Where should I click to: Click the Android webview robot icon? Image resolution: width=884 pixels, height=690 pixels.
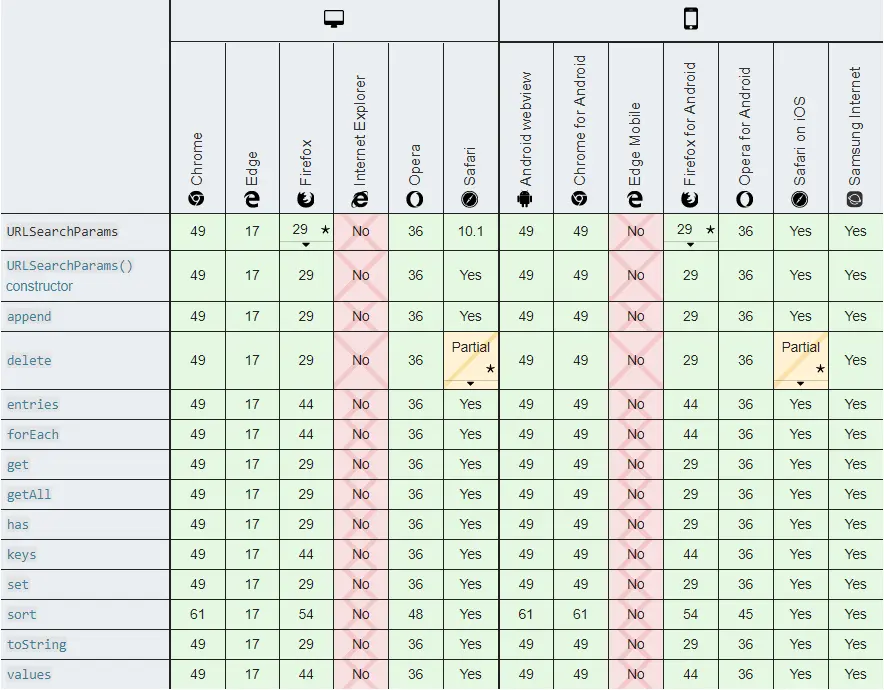point(525,199)
